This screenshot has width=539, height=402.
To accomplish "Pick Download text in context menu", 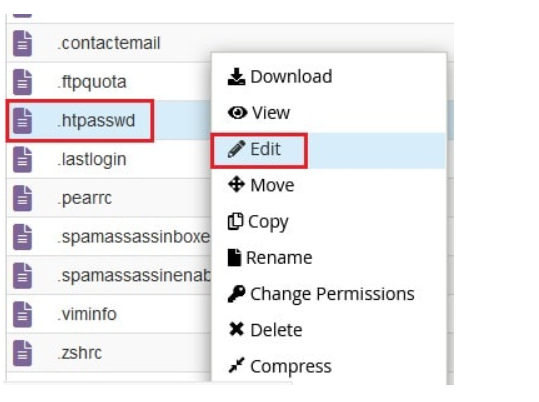I will pos(291,76).
